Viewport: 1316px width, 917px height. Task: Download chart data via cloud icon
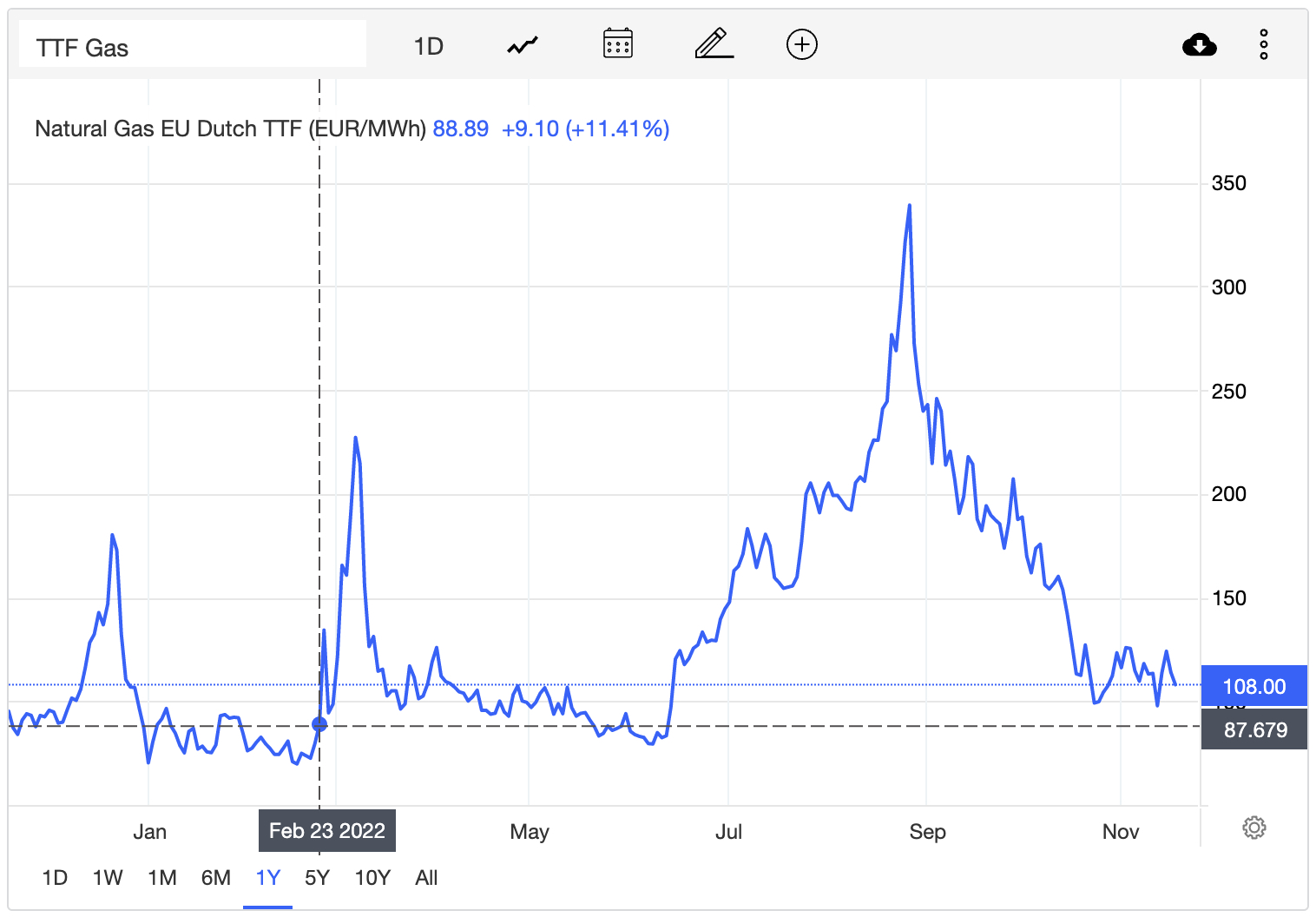1199,44
